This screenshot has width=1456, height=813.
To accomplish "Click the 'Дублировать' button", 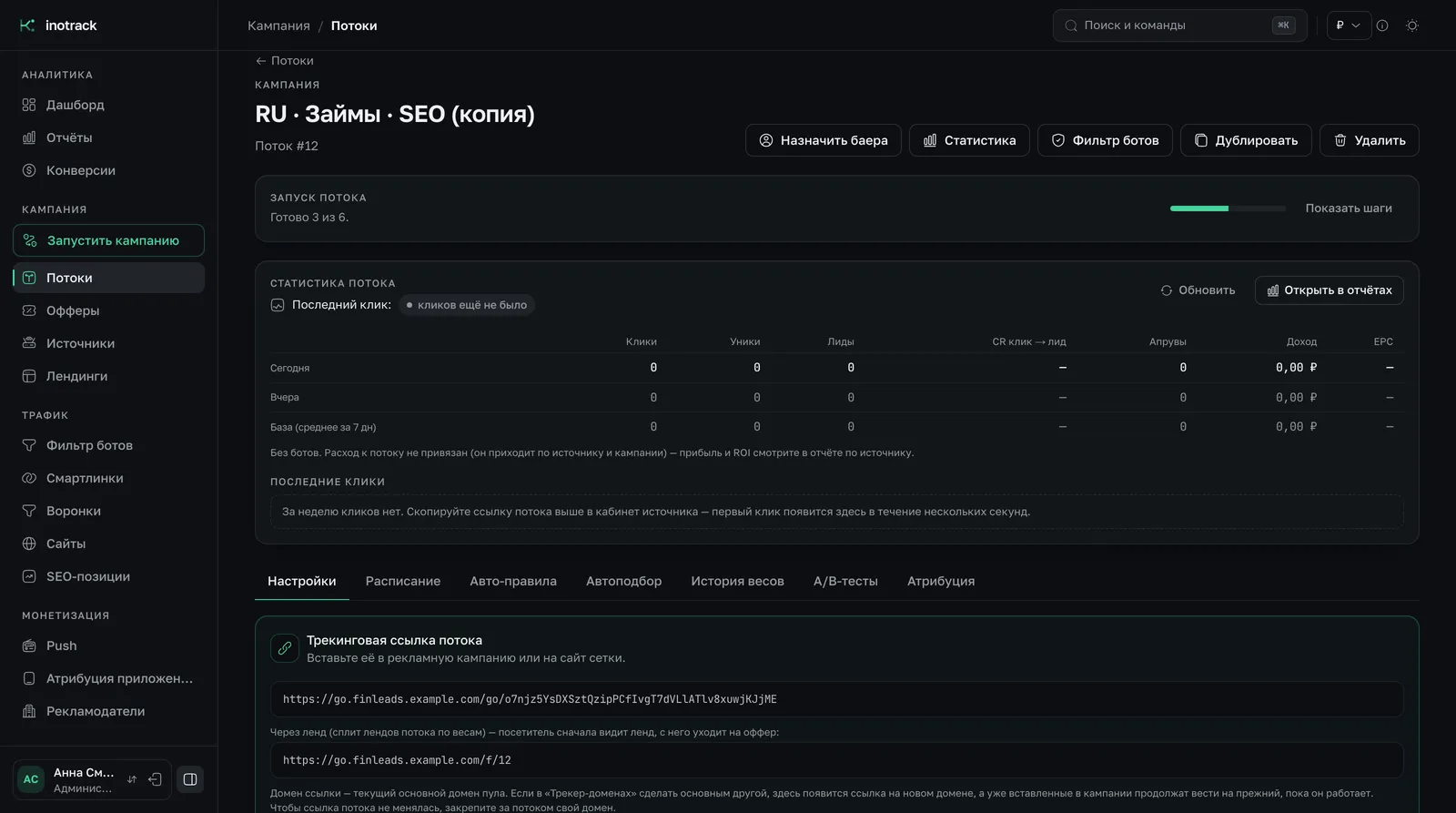I will (1246, 140).
